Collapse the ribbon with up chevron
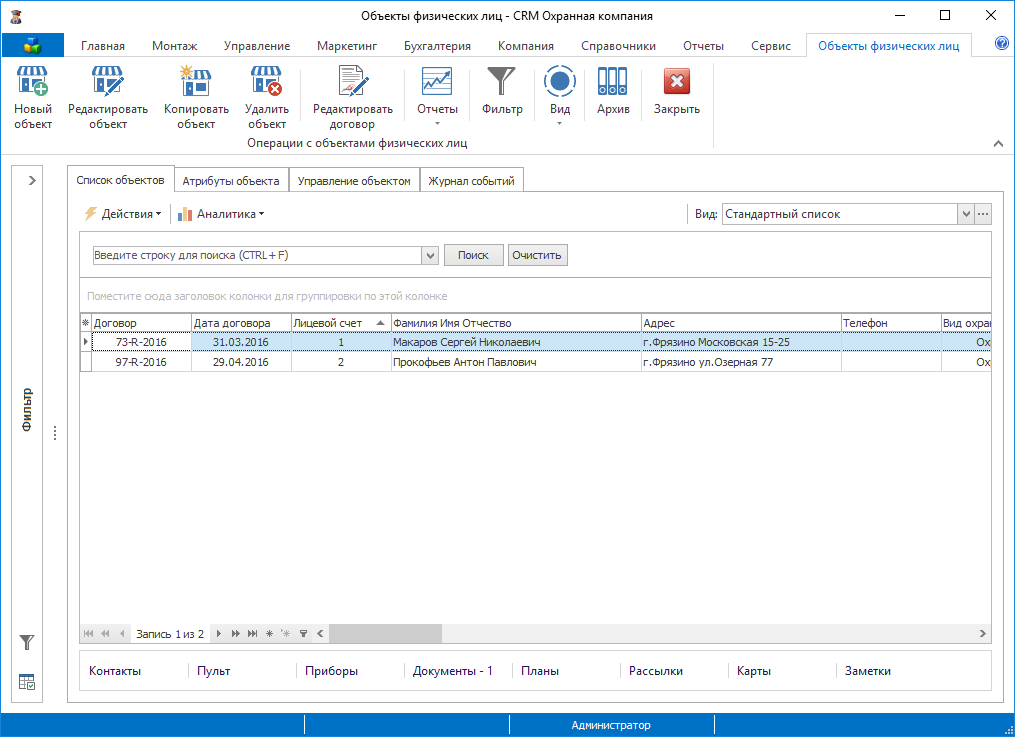Image resolution: width=1015 pixels, height=737 pixels. [x=998, y=144]
